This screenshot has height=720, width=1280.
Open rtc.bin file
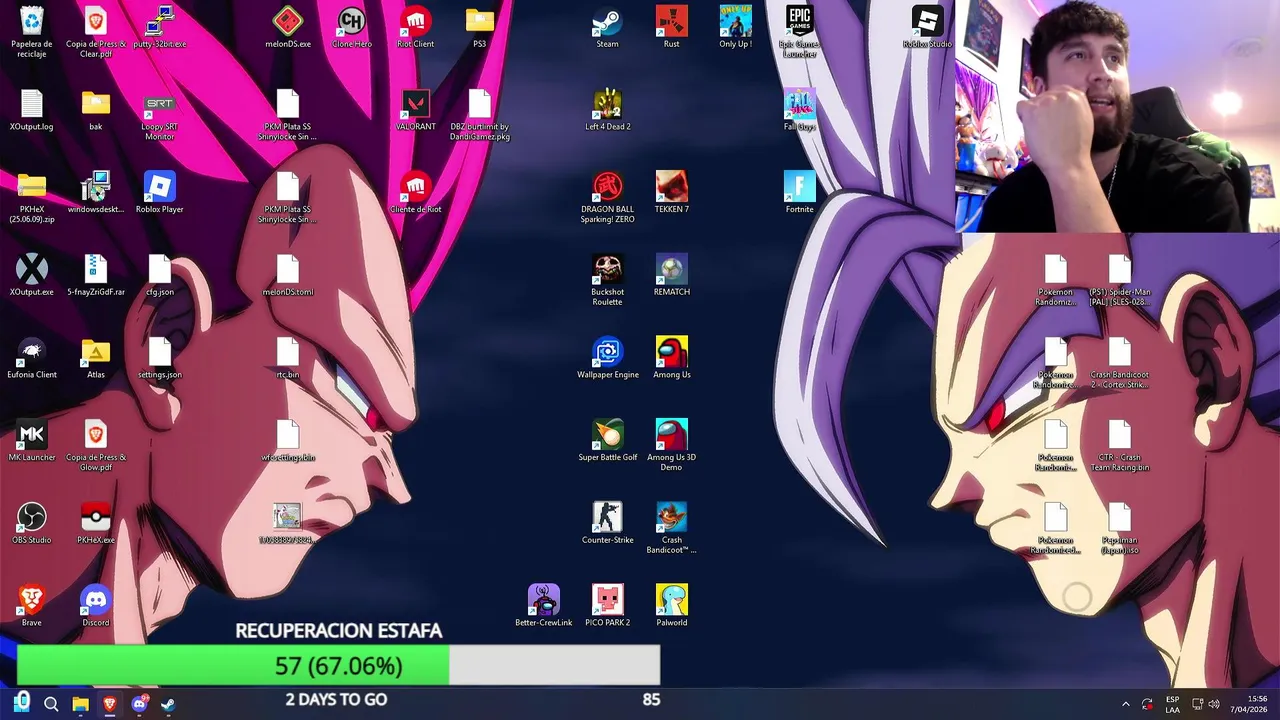pos(288,358)
